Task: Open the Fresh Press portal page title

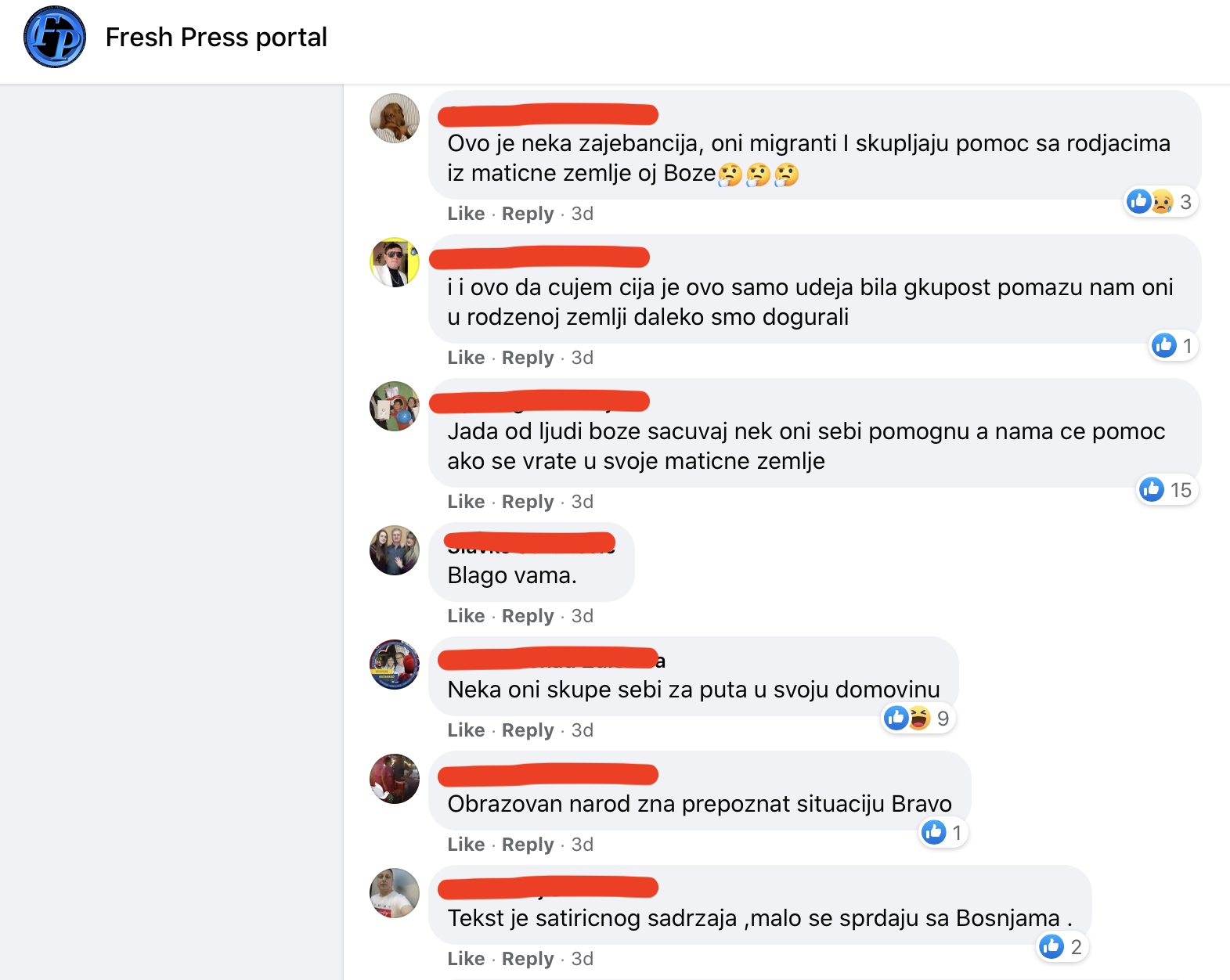Action: (x=216, y=37)
